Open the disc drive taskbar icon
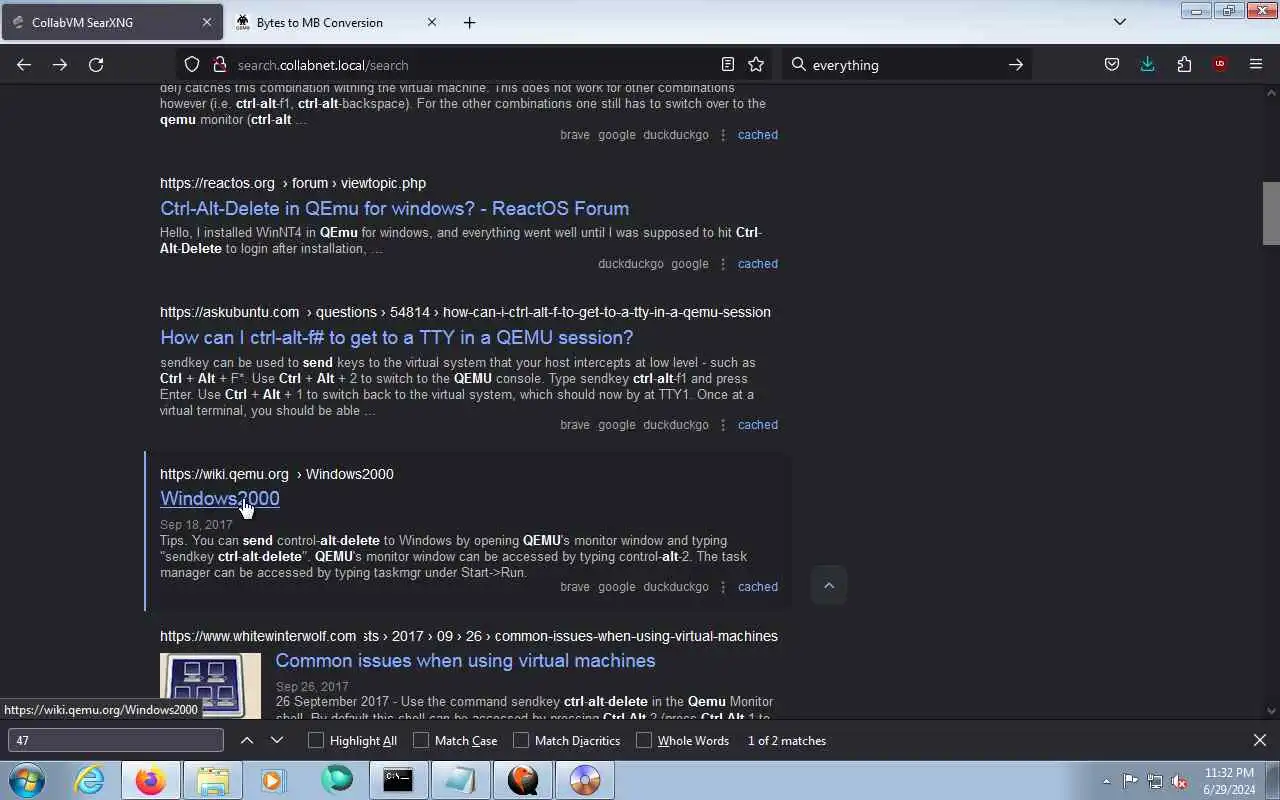1280x800 pixels. click(x=585, y=780)
